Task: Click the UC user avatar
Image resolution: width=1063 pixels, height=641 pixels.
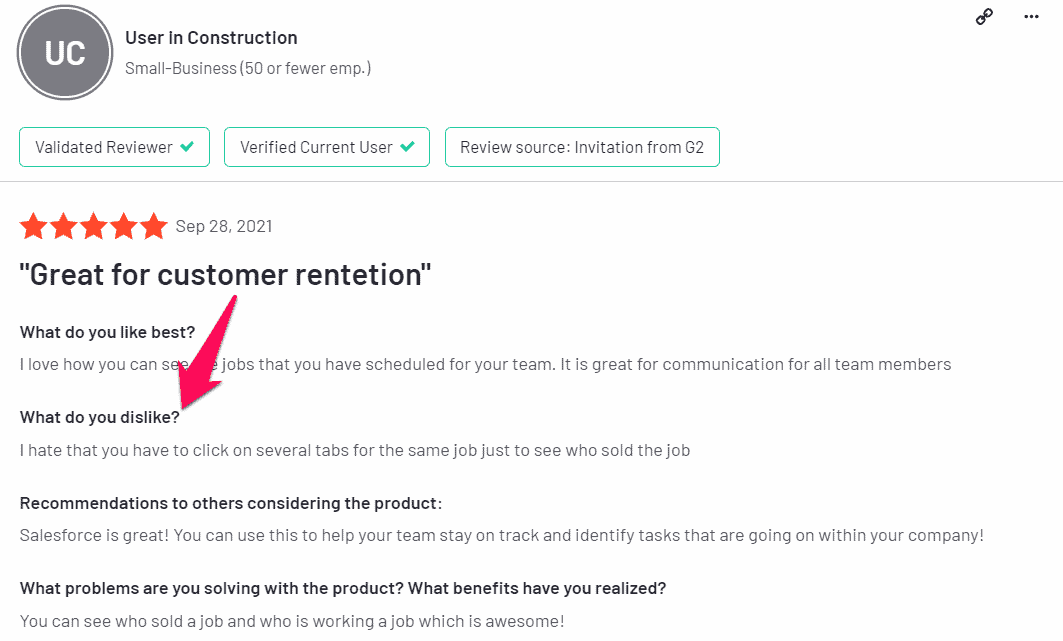Action: coord(65,53)
